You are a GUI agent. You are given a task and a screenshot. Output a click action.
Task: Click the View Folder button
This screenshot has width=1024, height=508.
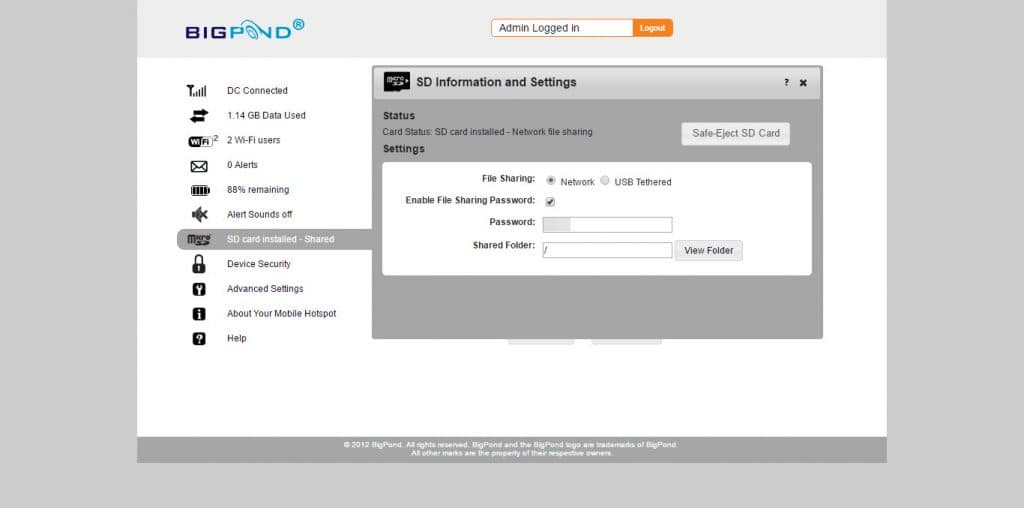pyautogui.click(x=709, y=251)
